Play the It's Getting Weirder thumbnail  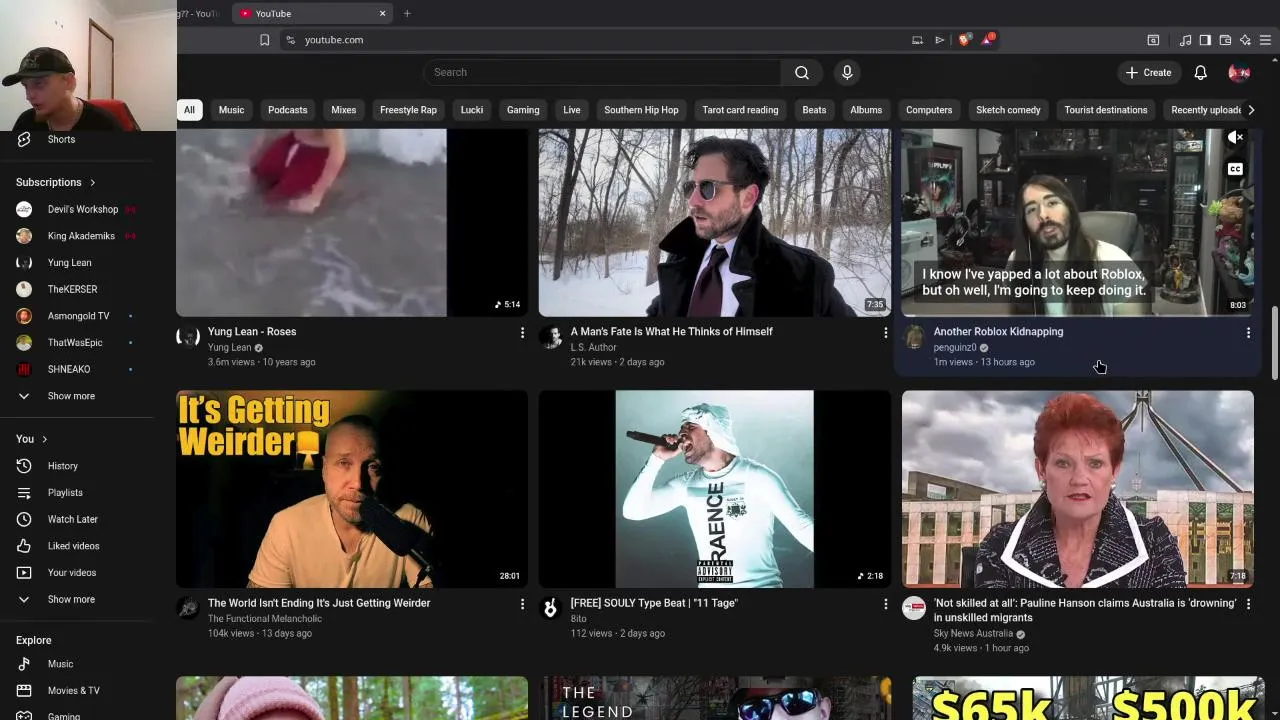[x=352, y=489]
